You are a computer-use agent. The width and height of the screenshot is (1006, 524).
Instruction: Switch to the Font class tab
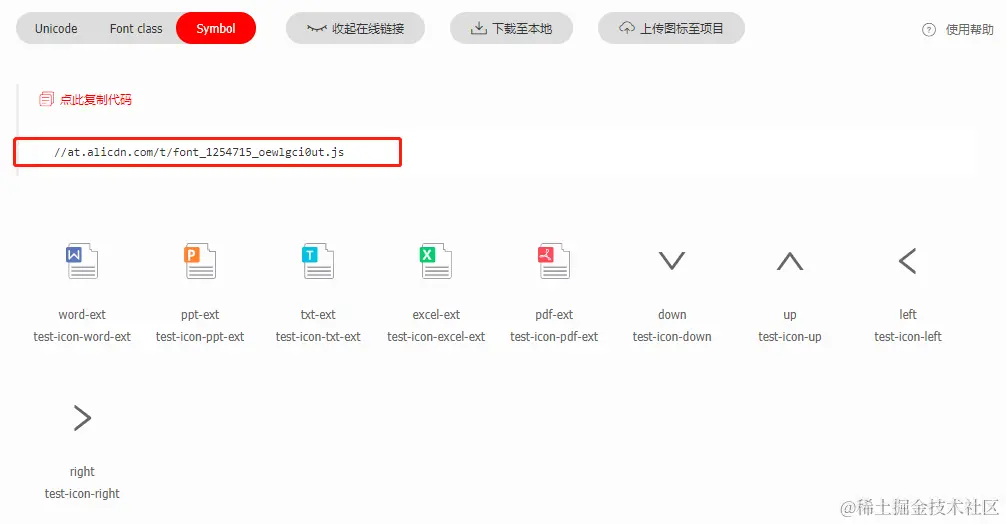coord(136,28)
